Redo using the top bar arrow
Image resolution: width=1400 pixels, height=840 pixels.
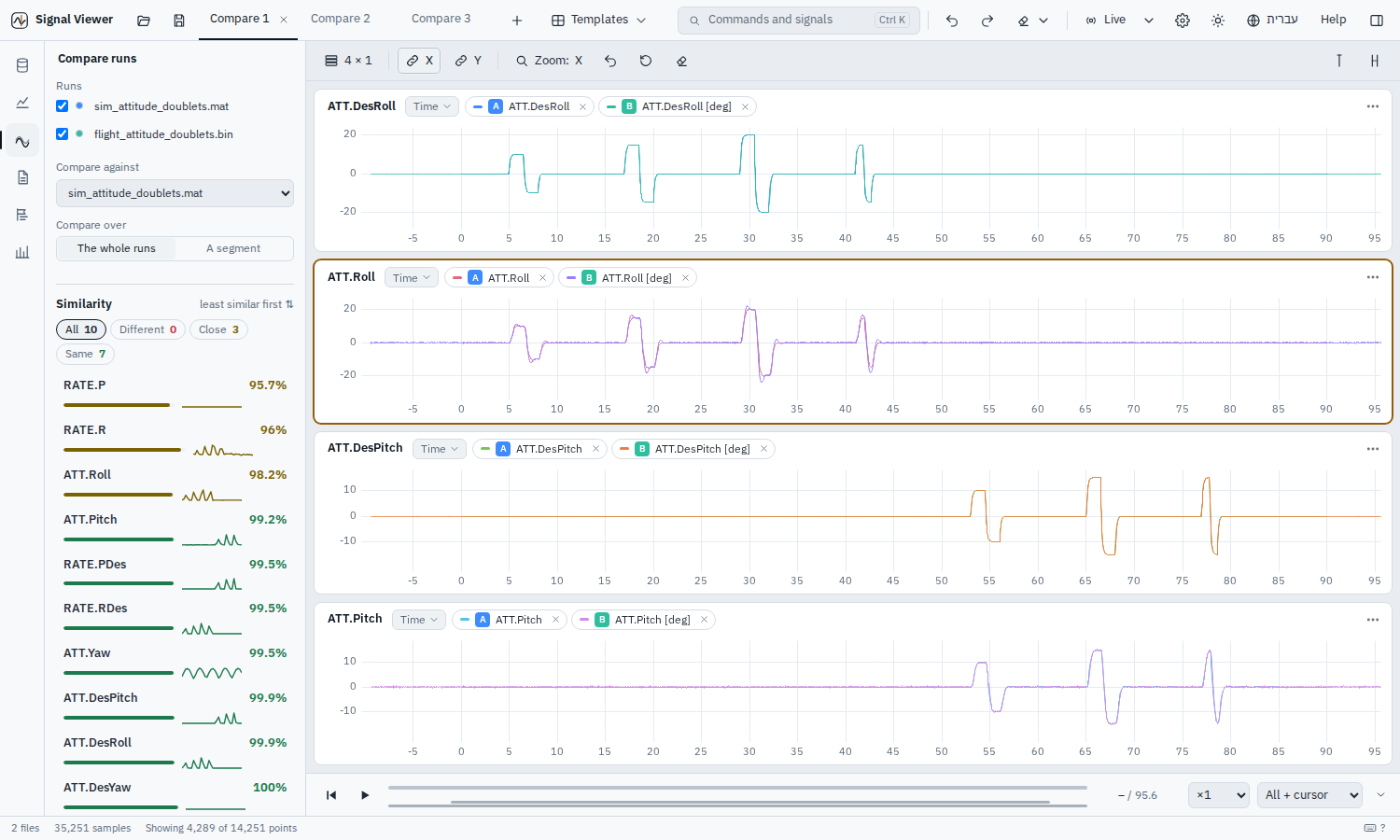tap(987, 20)
